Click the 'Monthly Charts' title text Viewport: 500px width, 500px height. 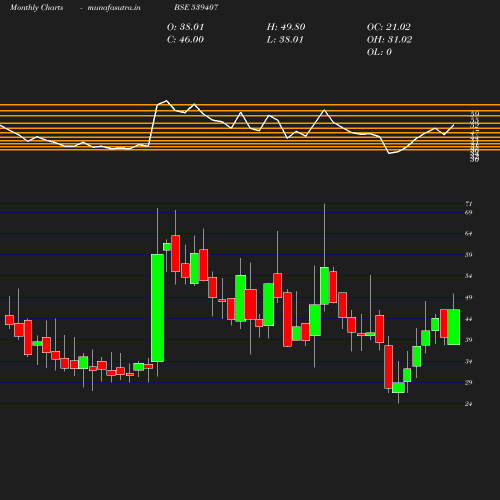(36, 7)
